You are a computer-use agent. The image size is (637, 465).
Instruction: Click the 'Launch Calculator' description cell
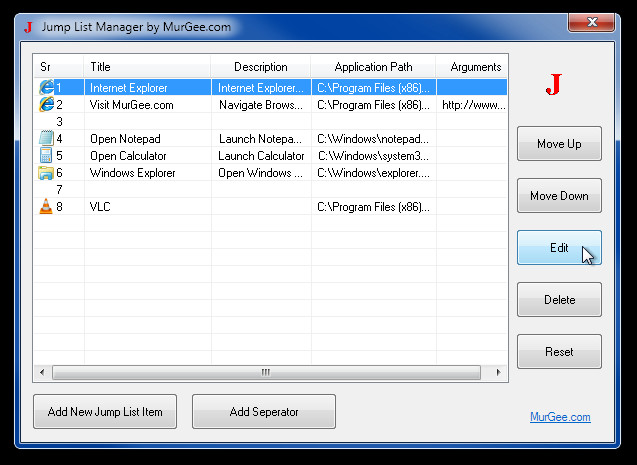(x=261, y=156)
